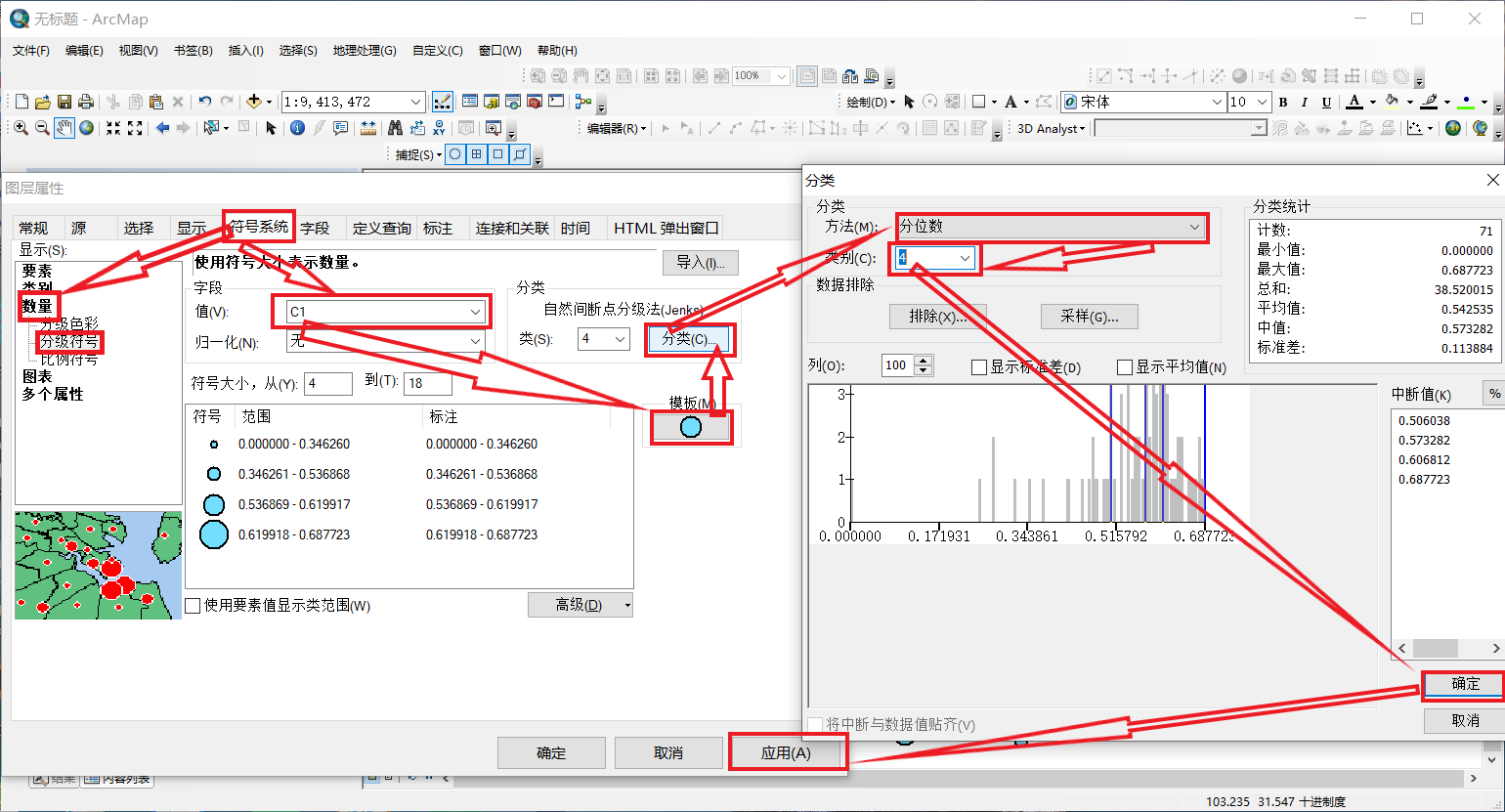Enable 显示平均值 checkbox

click(1124, 367)
